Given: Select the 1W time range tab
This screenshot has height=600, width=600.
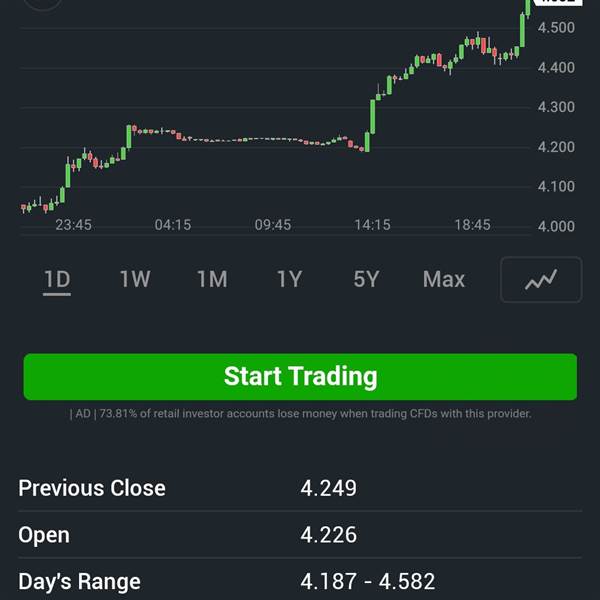Looking at the screenshot, I should pyautogui.click(x=135, y=279).
